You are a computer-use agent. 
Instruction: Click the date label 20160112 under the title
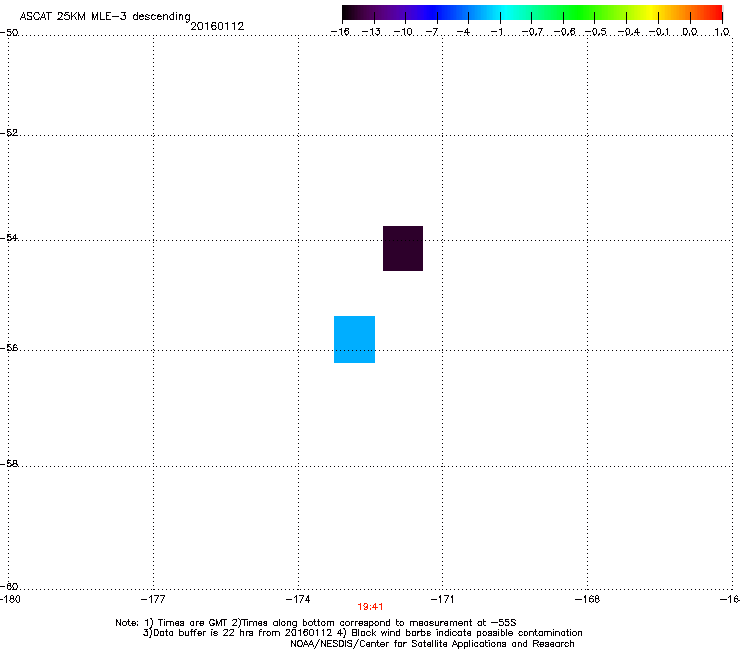(217, 26)
